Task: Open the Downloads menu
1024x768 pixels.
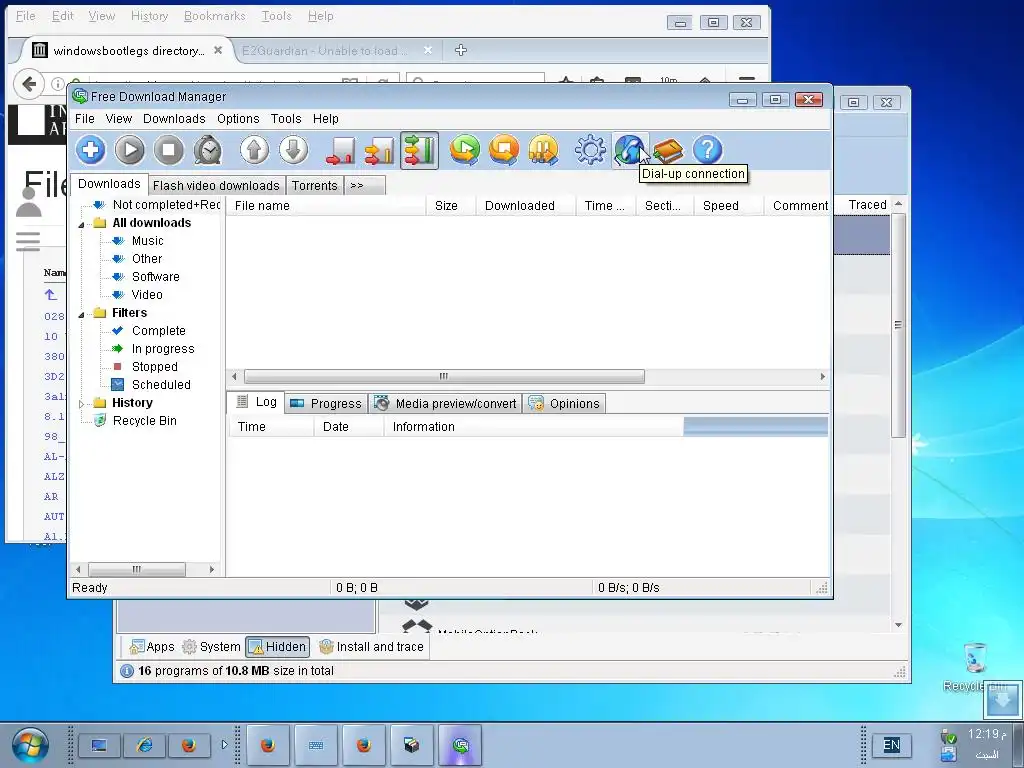Action: coord(174,119)
